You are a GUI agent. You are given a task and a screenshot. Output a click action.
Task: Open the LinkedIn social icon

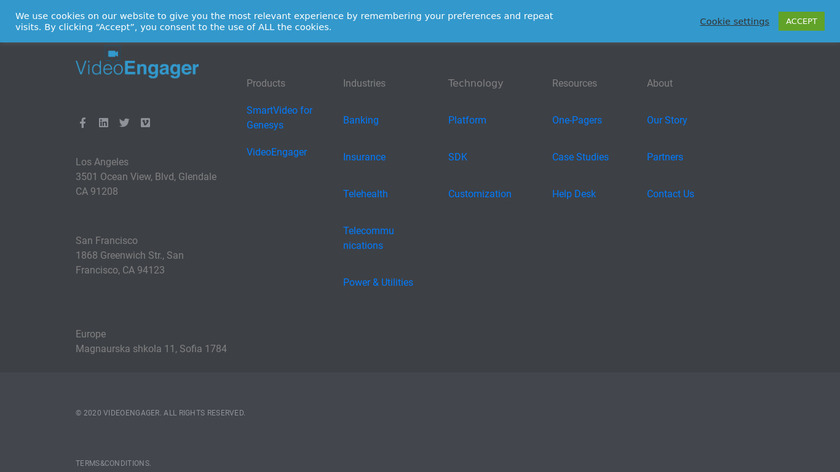pyautogui.click(x=103, y=123)
